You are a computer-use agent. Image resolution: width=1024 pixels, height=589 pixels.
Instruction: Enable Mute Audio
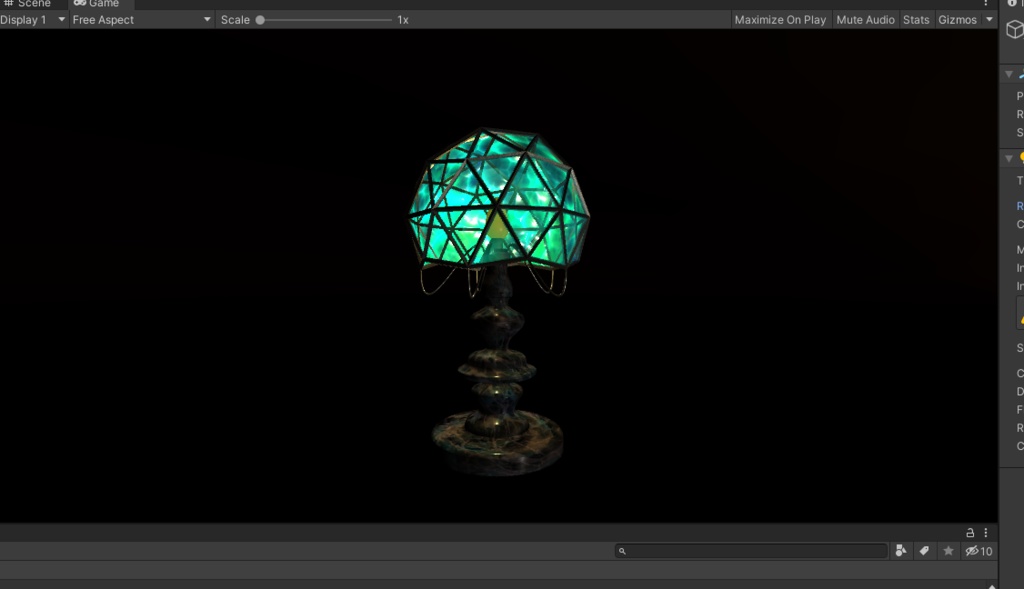(x=865, y=19)
